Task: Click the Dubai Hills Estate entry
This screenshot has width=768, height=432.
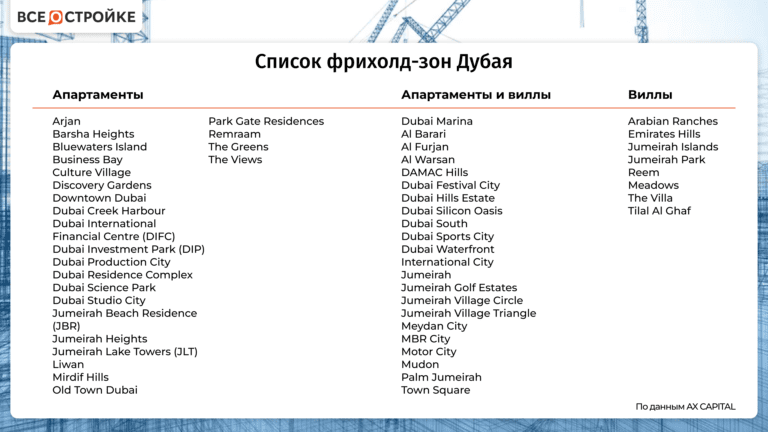Action: pos(448,198)
